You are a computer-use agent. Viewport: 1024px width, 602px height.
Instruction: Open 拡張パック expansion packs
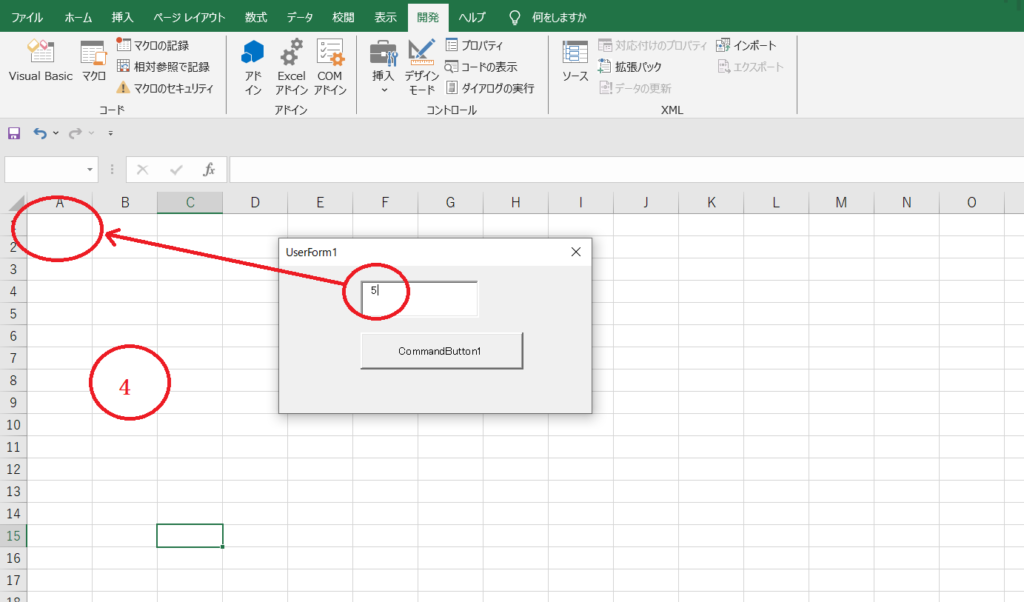(x=630, y=67)
